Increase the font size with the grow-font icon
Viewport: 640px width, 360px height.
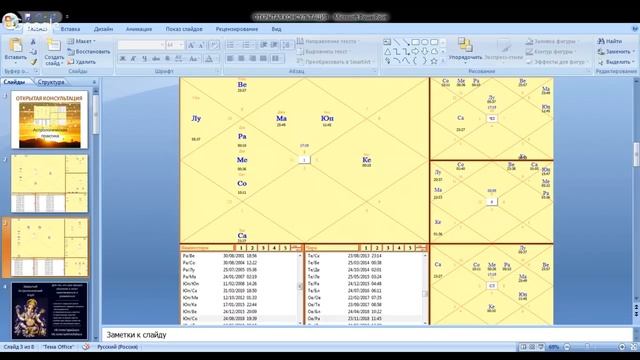click(191, 45)
